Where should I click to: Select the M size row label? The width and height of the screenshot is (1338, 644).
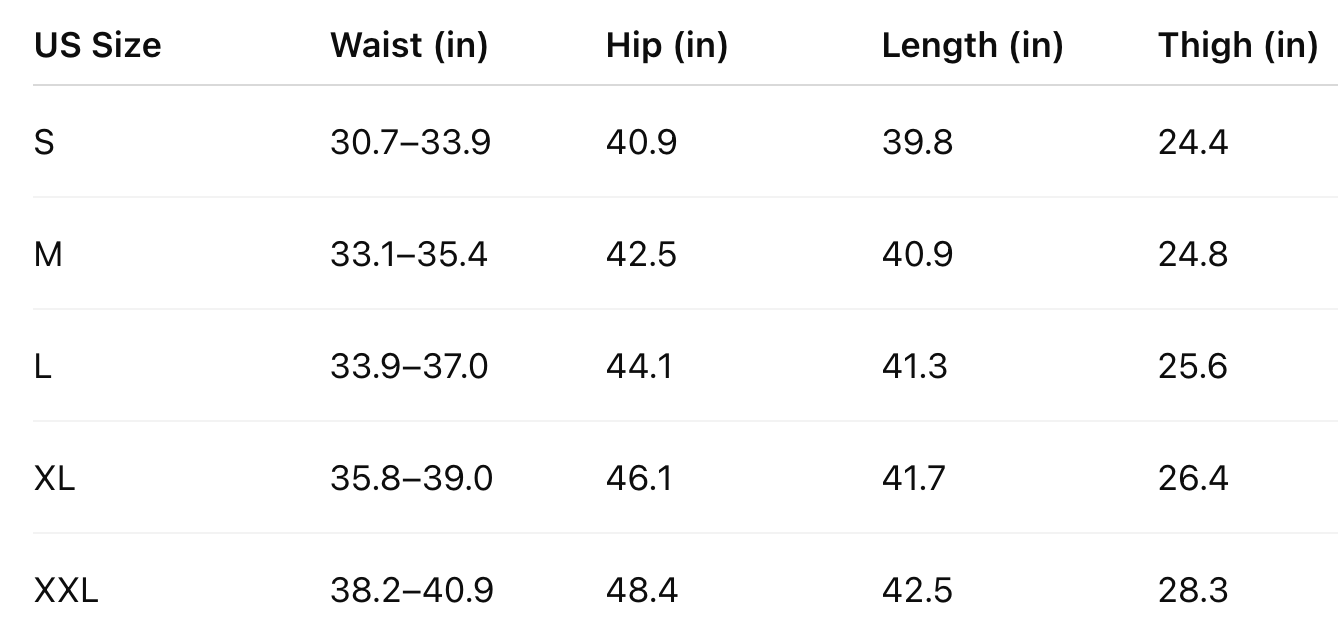[48, 254]
